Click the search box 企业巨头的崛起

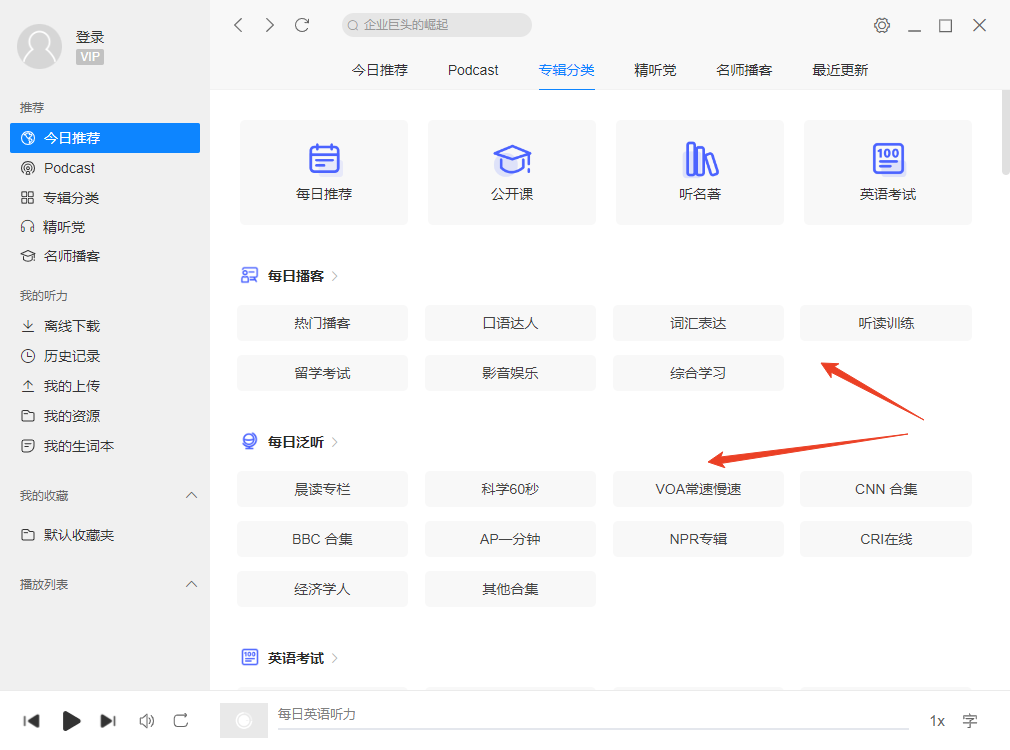(437, 25)
